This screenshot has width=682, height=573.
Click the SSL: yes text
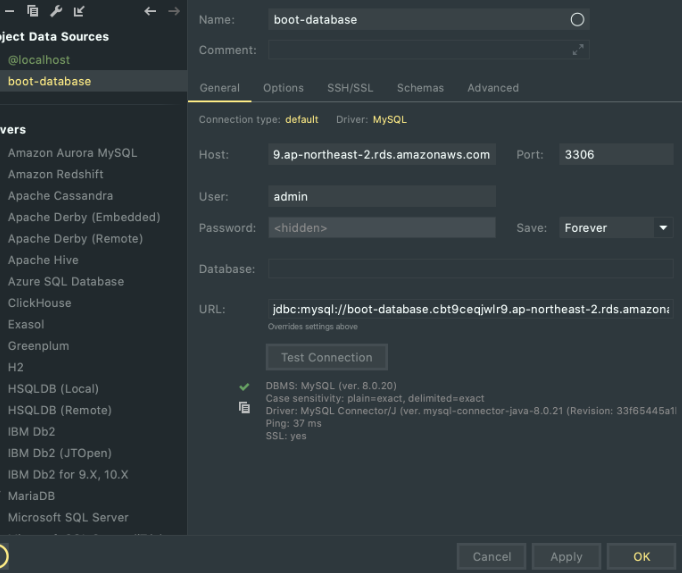pyautogui.click(x=286, y=436)
